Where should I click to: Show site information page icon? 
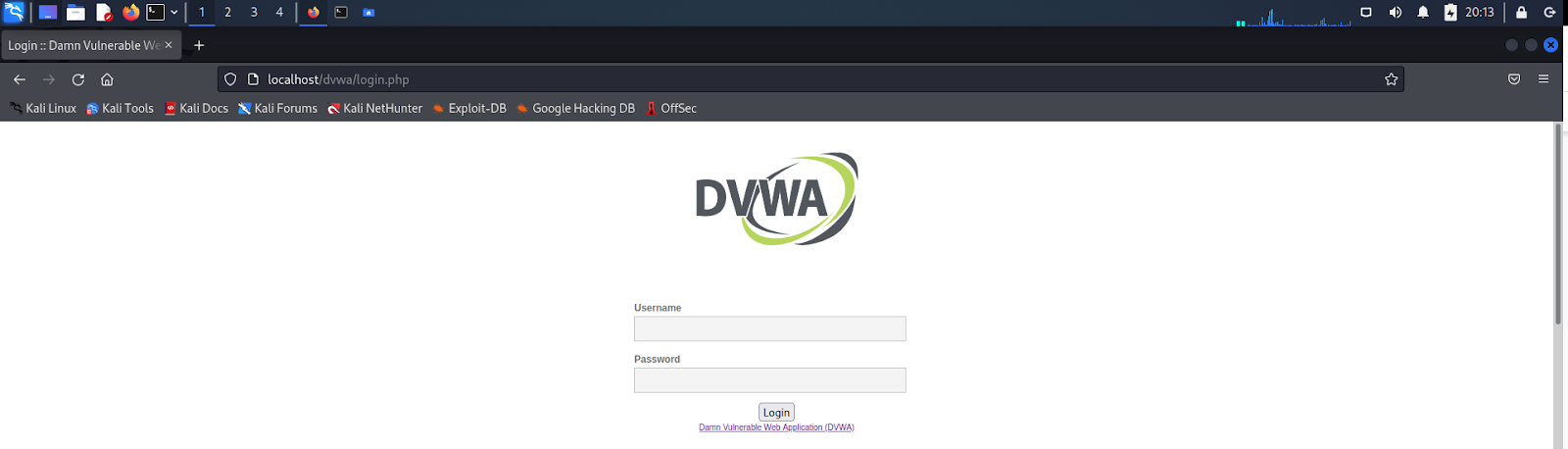[x=253, y=79]
